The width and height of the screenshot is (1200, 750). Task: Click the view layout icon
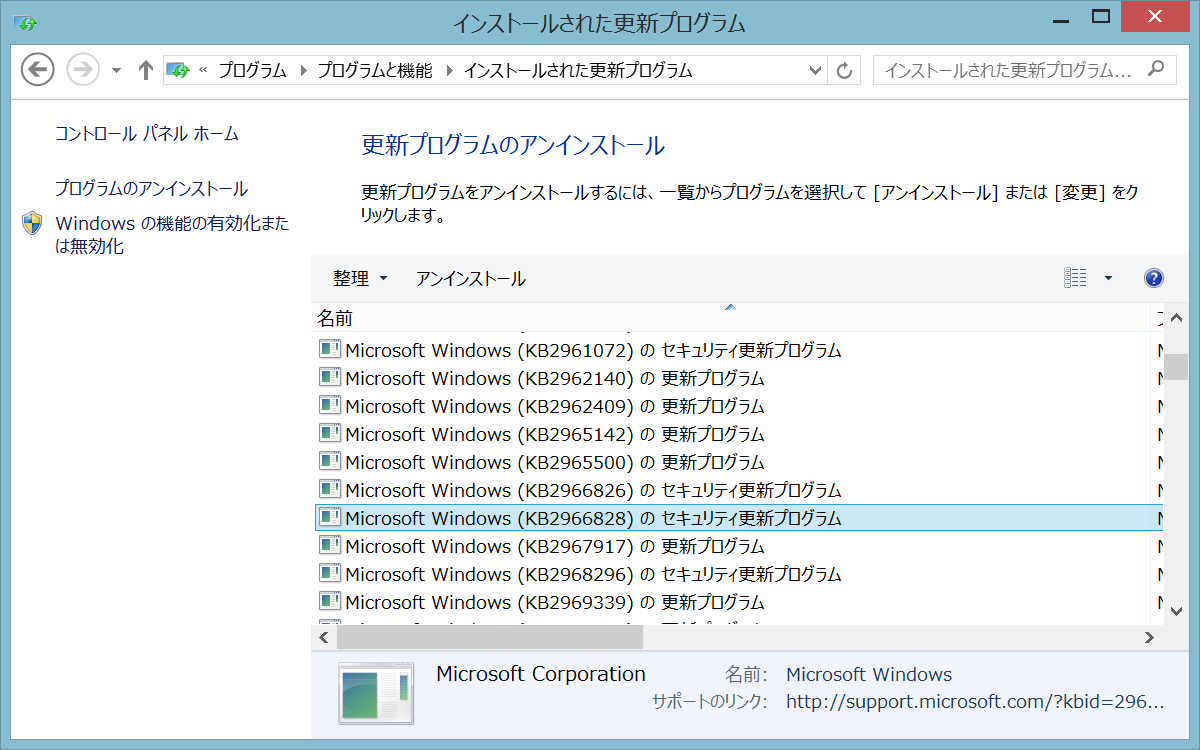(x=1075, y=278)
